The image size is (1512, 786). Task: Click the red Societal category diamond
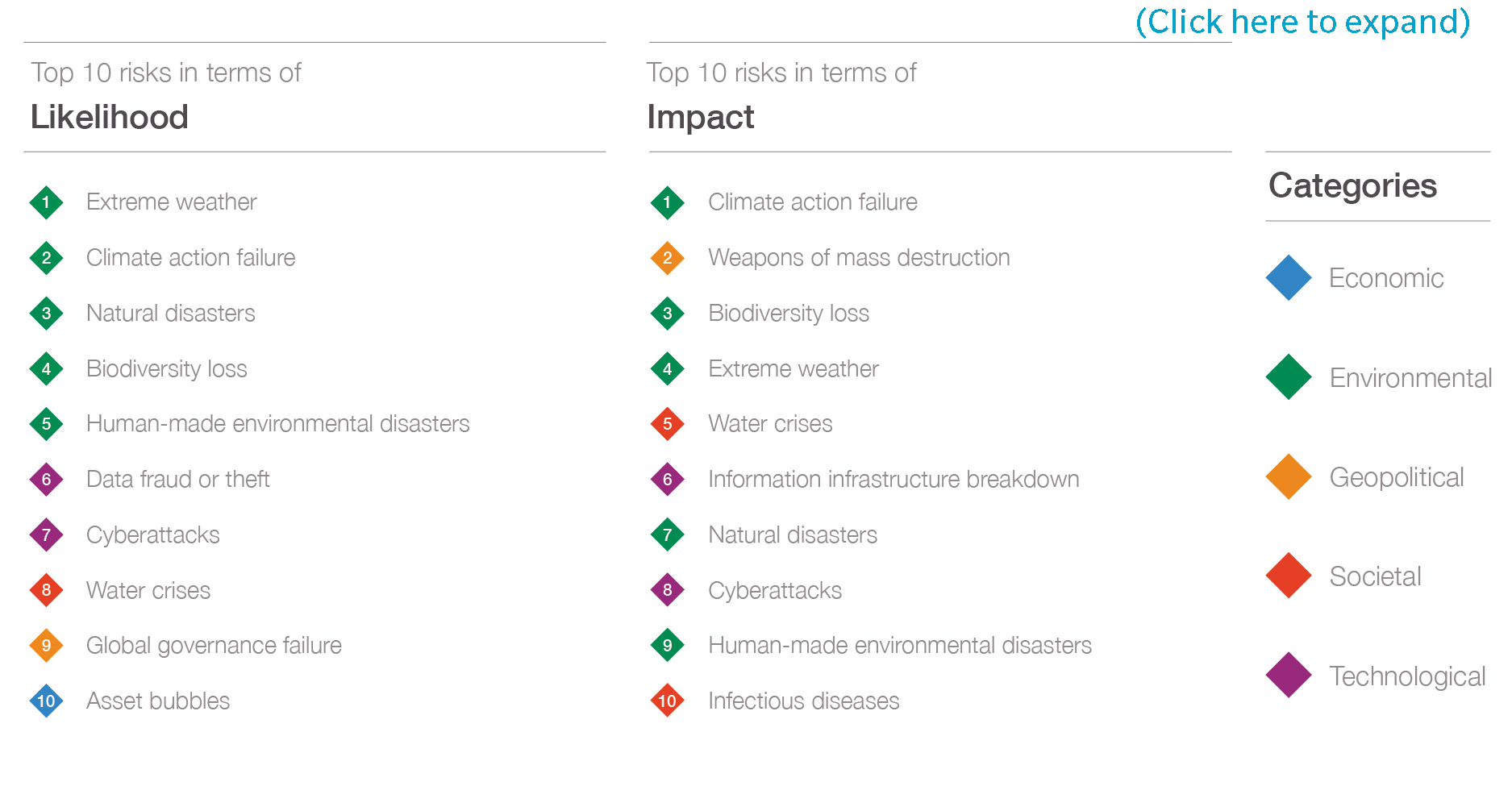pyautogui.click(x=1289, y=576)
